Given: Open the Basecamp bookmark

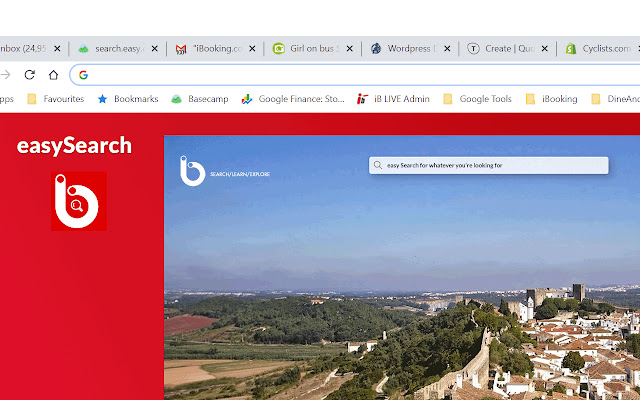Looking at the screenshot, I should click(x=200, y=99).
